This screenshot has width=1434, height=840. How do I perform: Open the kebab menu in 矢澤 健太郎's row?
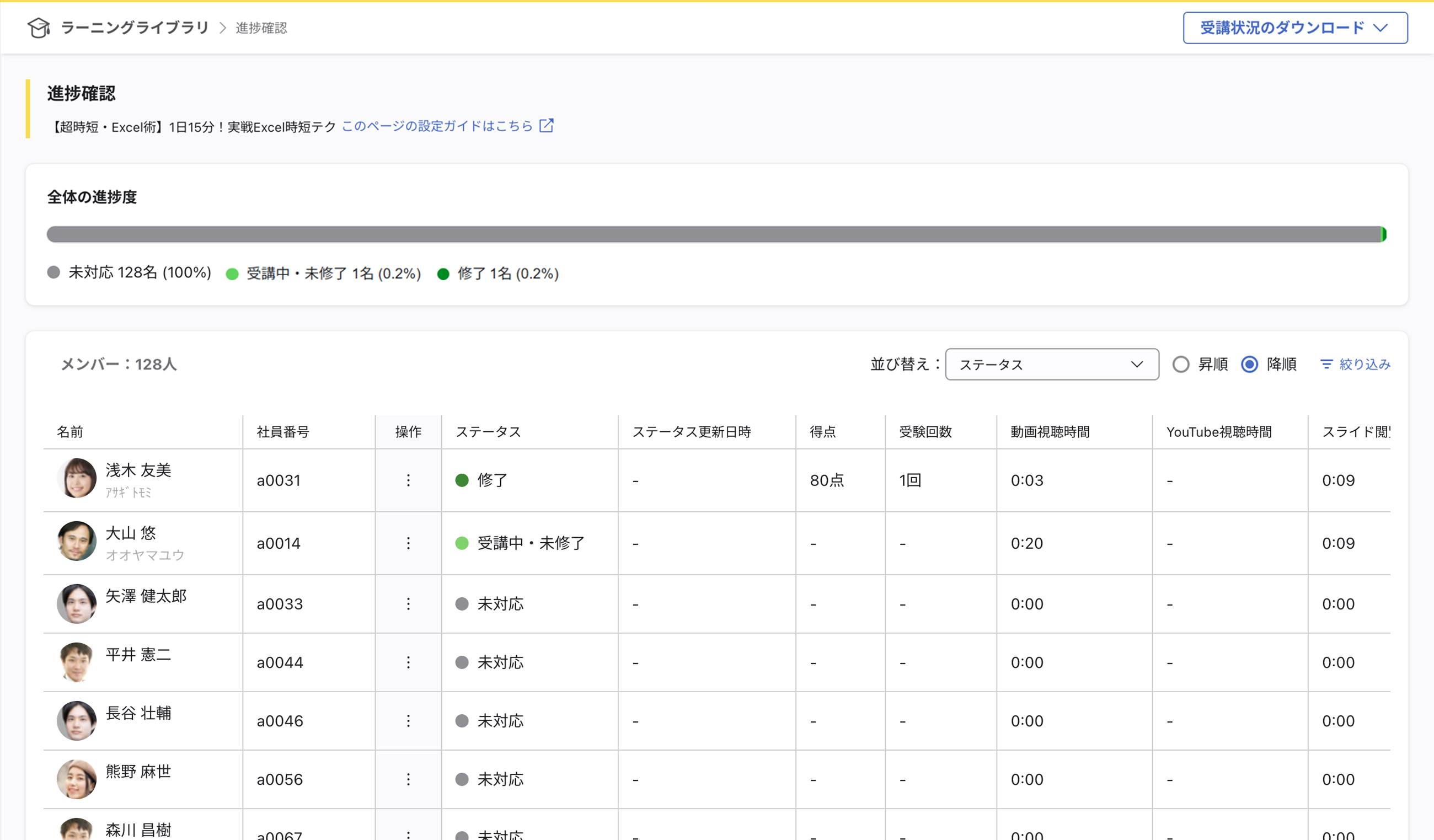point(408,604)
